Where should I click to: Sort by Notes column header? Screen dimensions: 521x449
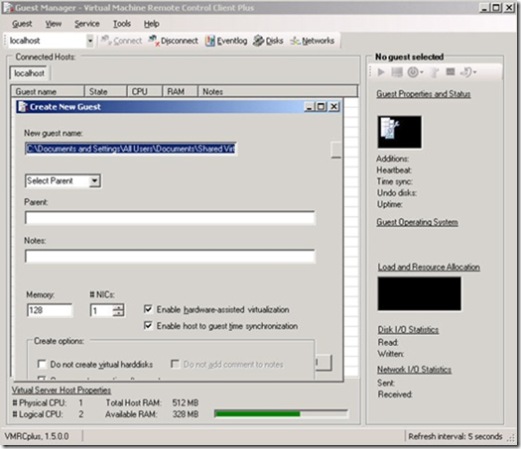click(278, 91)
